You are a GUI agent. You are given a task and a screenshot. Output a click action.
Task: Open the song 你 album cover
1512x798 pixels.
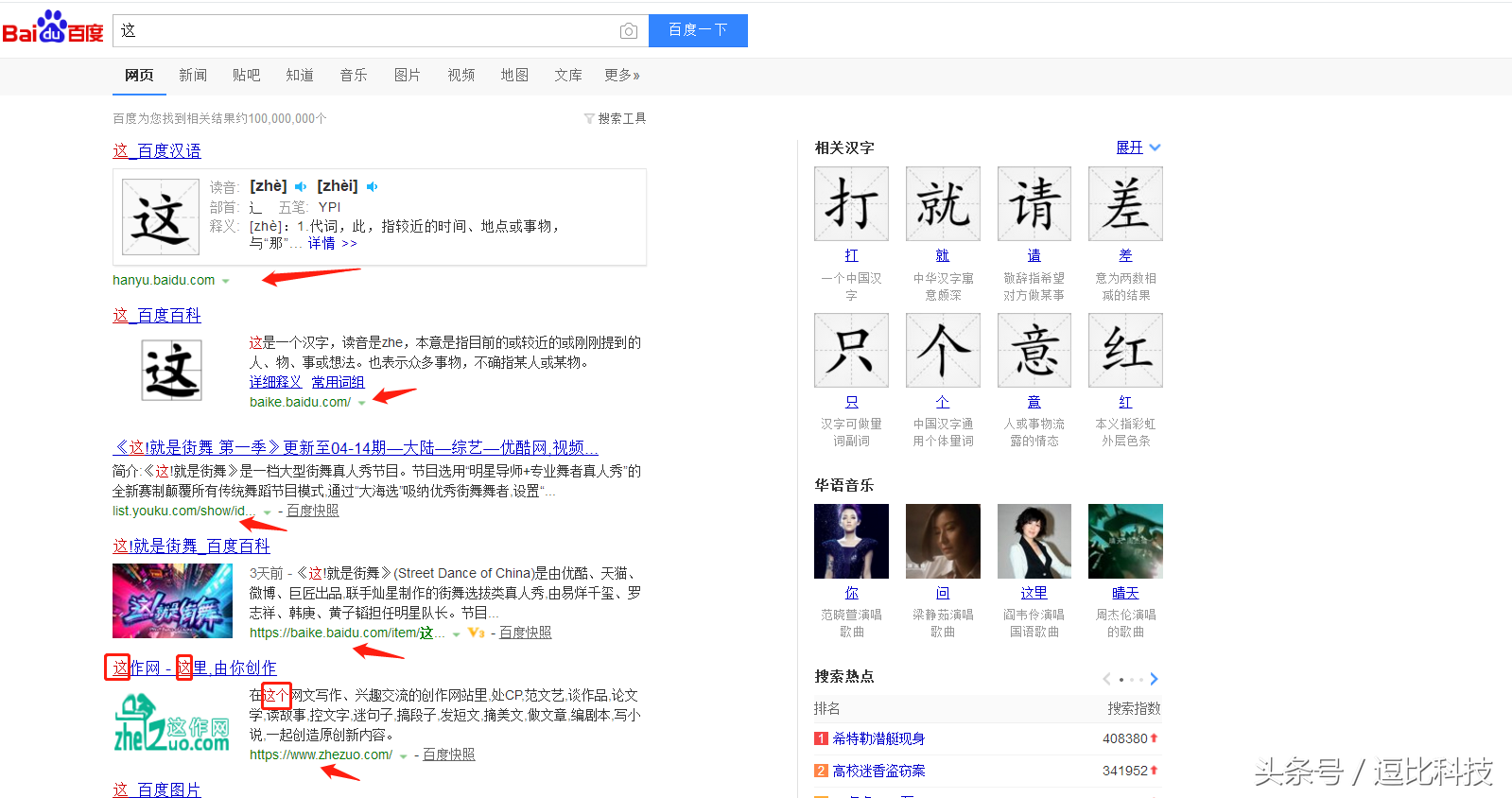(x=851, y=541)
